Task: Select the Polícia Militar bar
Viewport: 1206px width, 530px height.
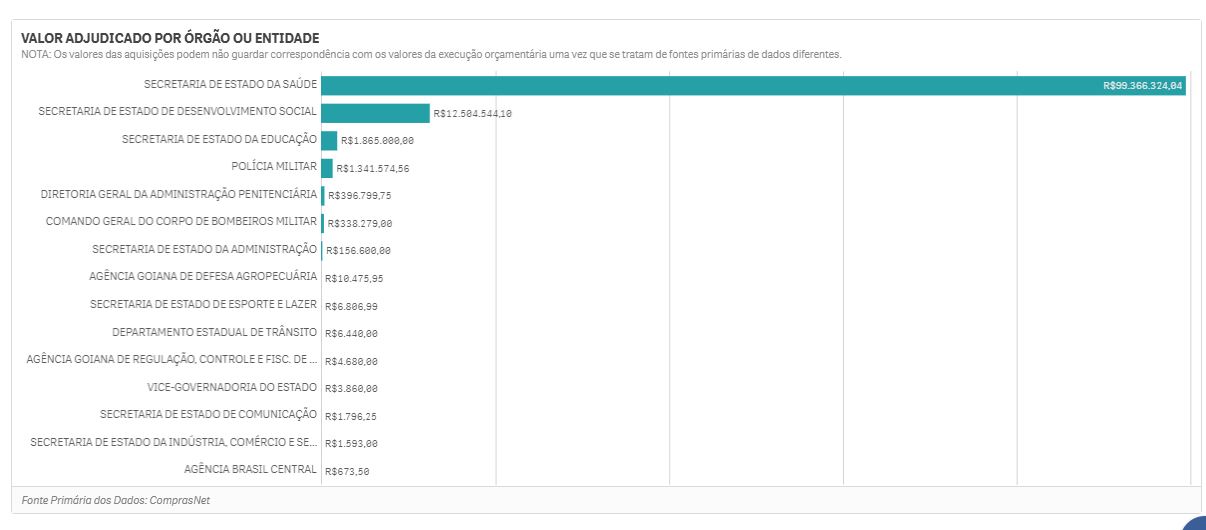Action: 327,167
